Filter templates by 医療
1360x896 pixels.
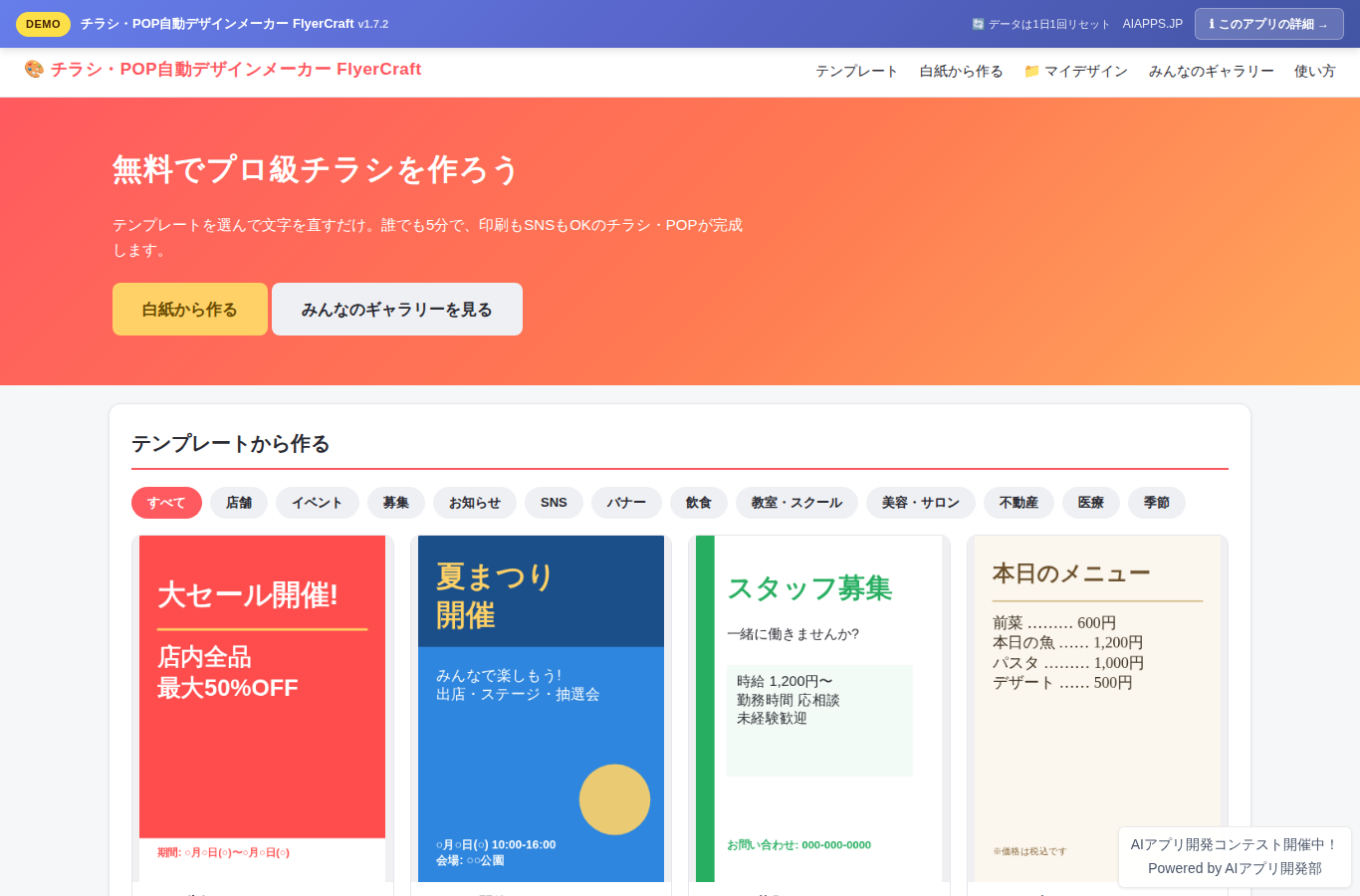tap(1091, 503)
